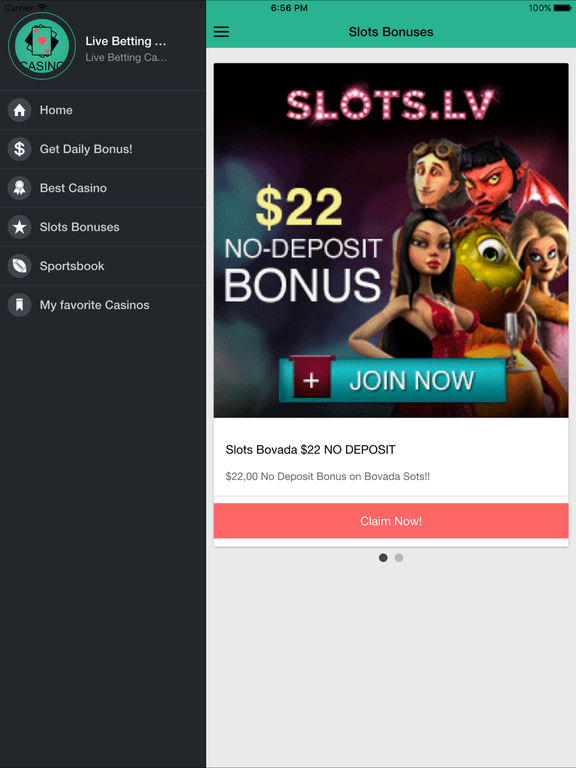Click the Home house icon
The width and height of the screenshot is (576, 768).
[20, 110]
